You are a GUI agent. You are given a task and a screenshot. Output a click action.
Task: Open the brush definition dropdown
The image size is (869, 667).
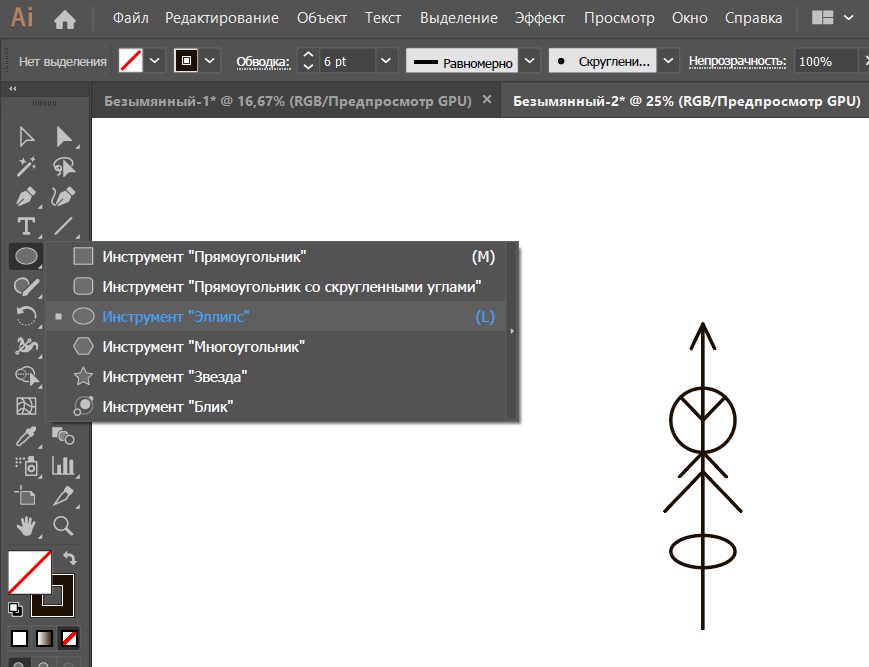tap(668, 60)
